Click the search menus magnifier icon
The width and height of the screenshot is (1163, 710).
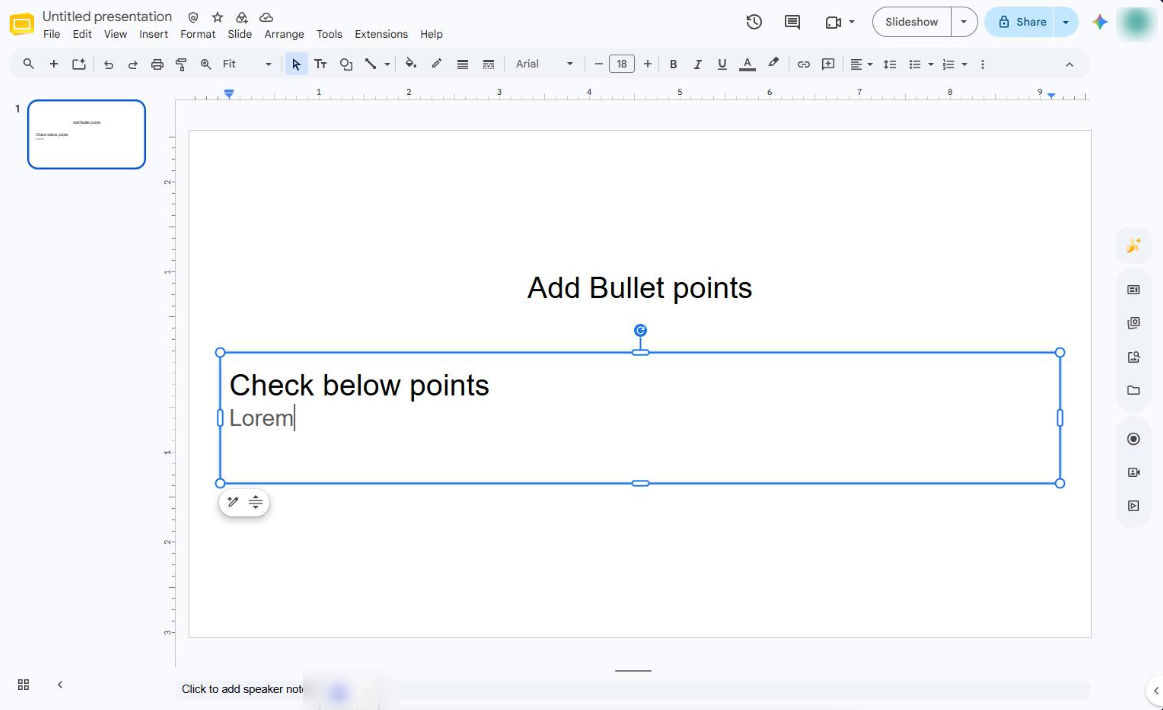[x=28, y=65]
